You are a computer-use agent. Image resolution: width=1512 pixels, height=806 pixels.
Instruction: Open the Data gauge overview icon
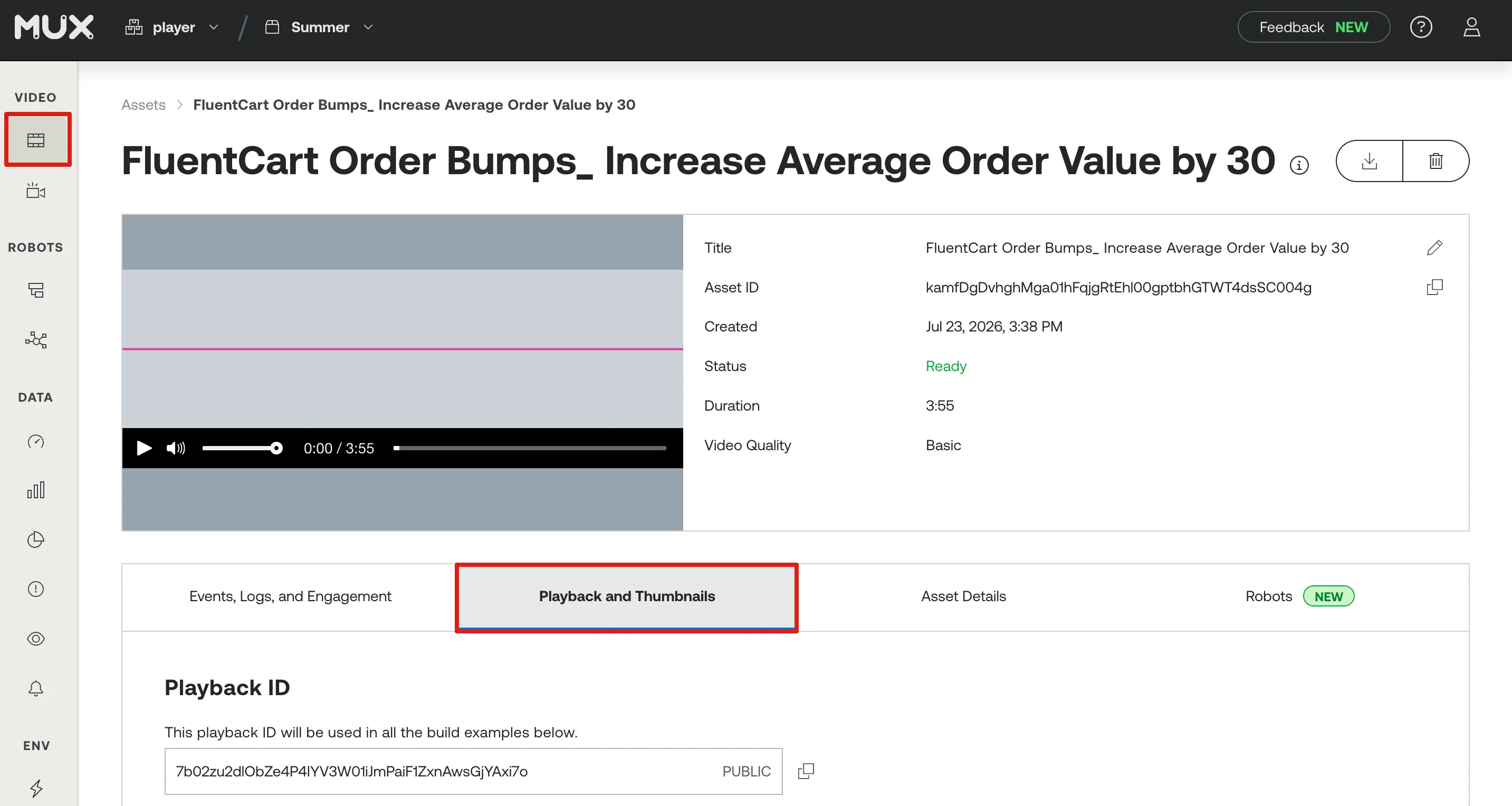pos(36,441)
